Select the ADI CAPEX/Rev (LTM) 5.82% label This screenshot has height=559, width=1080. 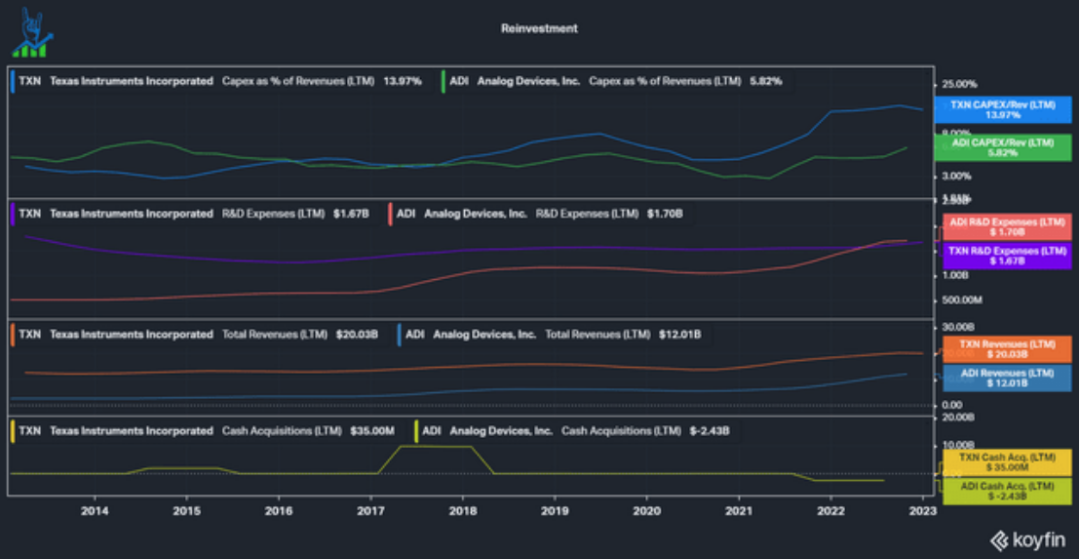pos(1003,147)
